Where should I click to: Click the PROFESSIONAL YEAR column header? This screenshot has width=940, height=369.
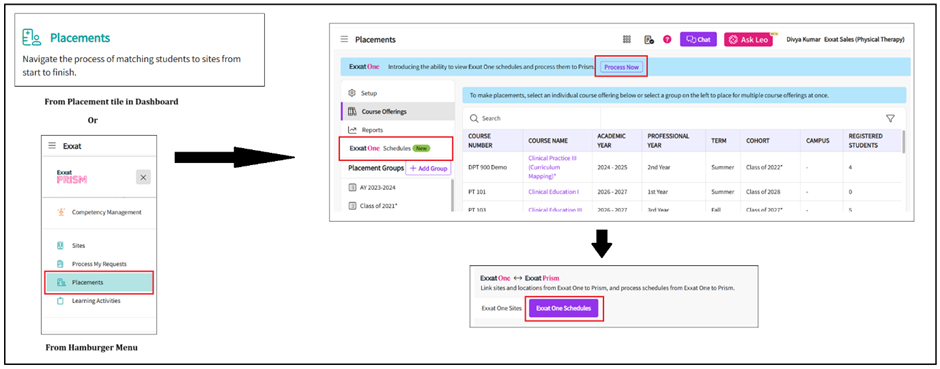[668, 141]
